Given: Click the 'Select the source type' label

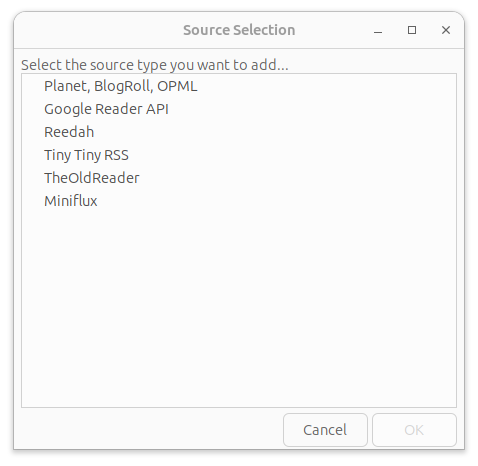Looking at the screenshot, I should coord(155,65).
